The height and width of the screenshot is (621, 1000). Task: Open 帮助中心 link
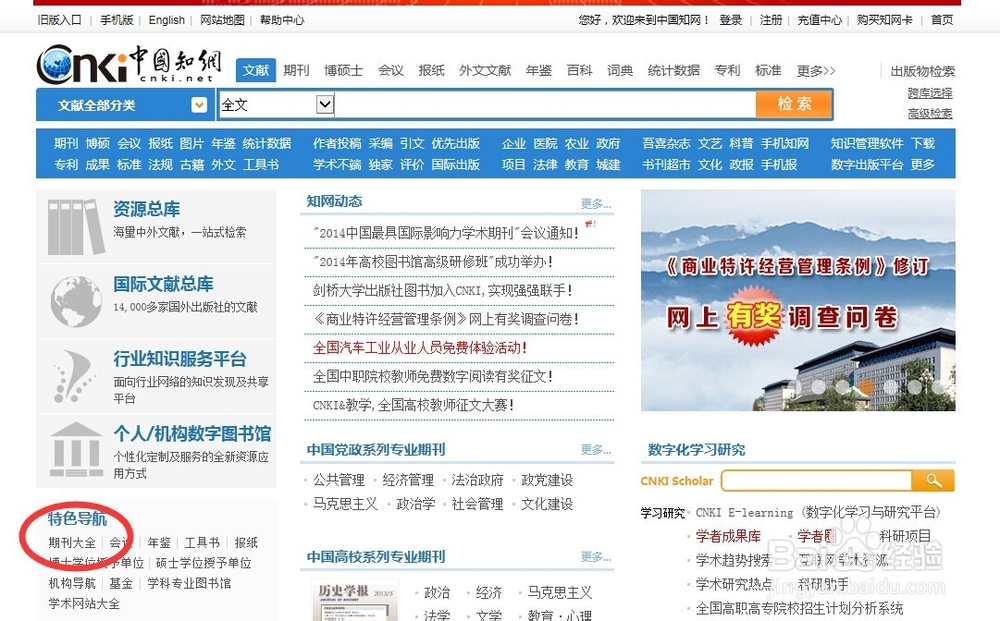pos(282,20)
